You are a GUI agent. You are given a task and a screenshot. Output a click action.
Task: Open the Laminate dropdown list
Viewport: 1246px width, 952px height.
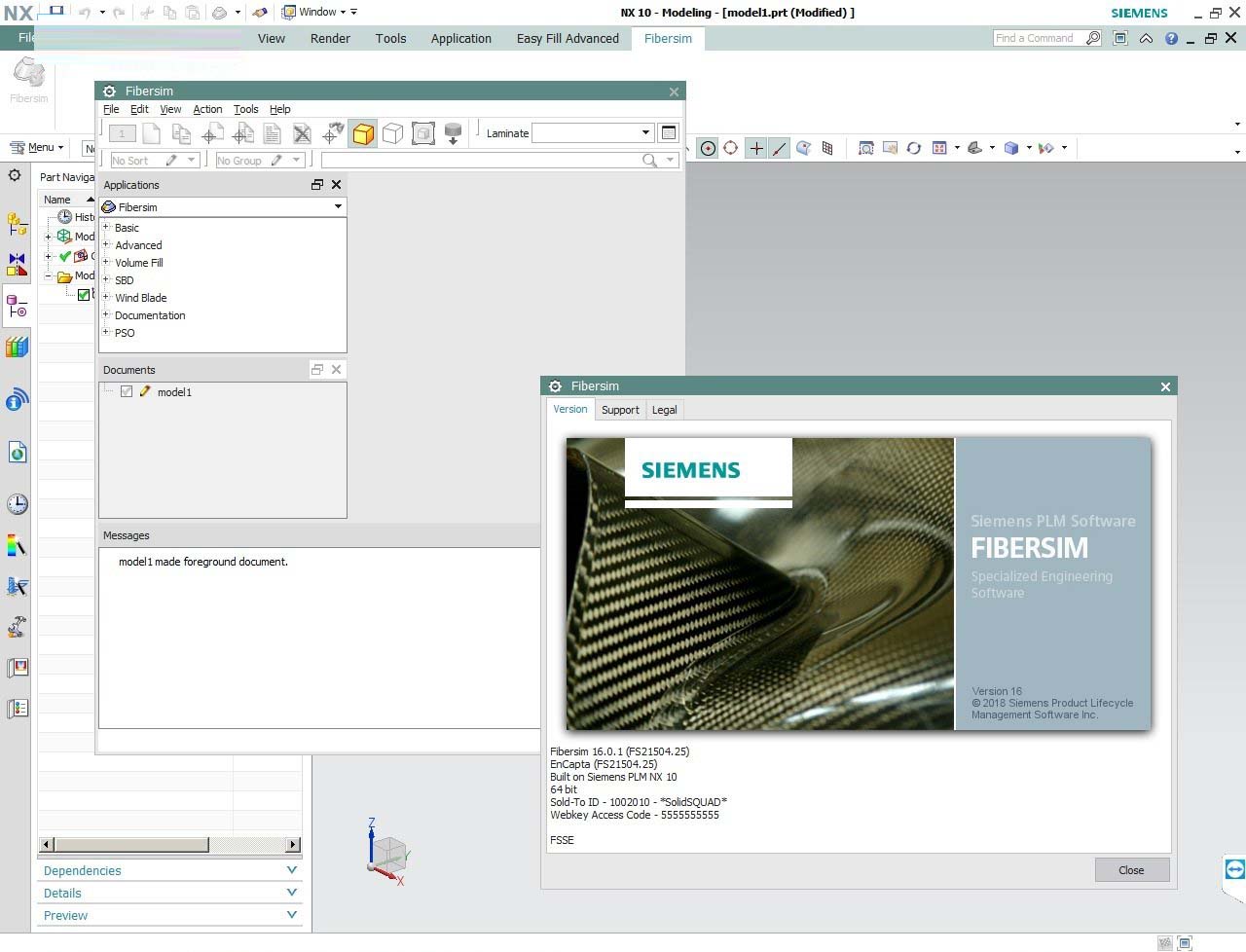[x=644, y=133]
